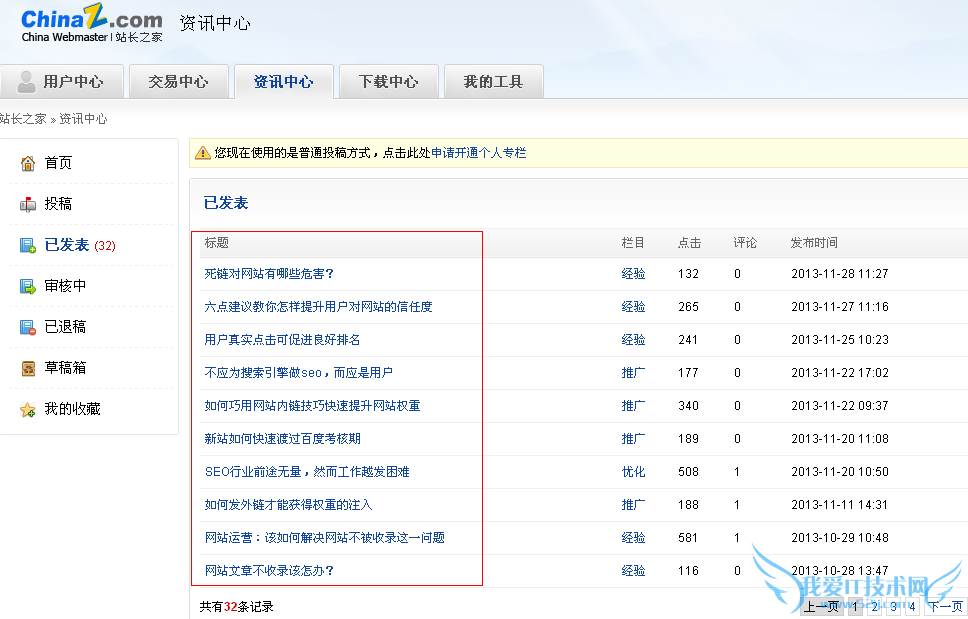
Task: Click the icon beside 已发表 in sidebar
Action: pyautogui.click(x=28, y=245)
